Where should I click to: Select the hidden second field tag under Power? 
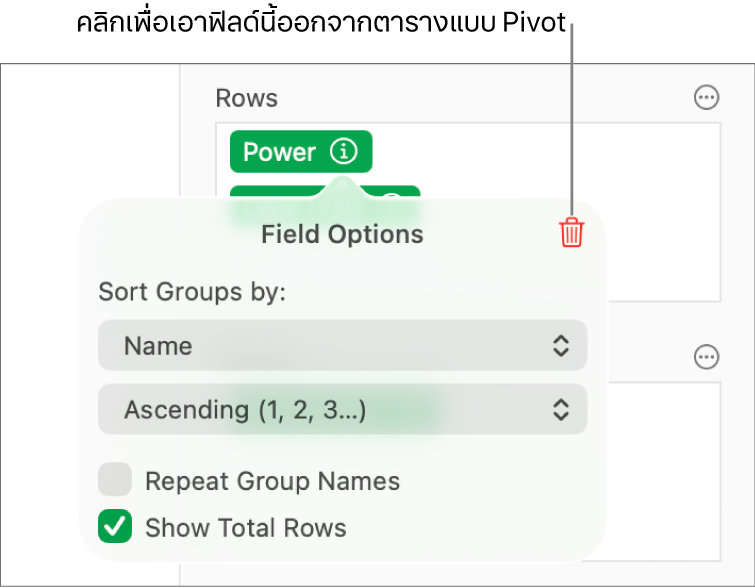tap(300, 193)
